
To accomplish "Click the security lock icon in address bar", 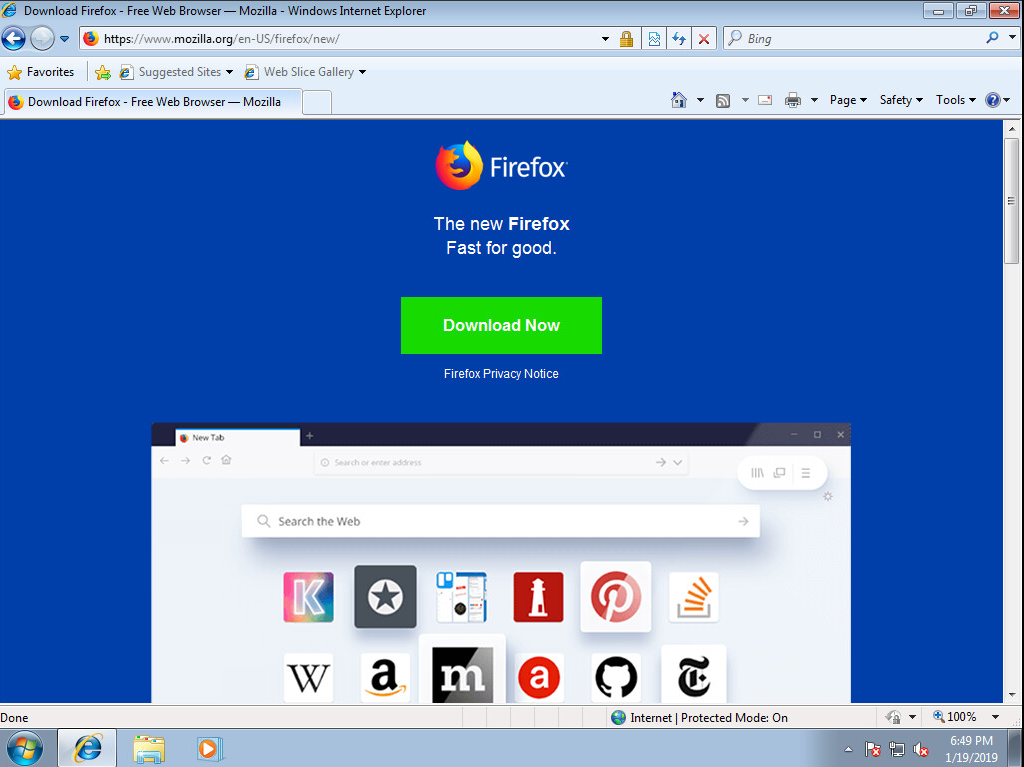I will (626, 39).
